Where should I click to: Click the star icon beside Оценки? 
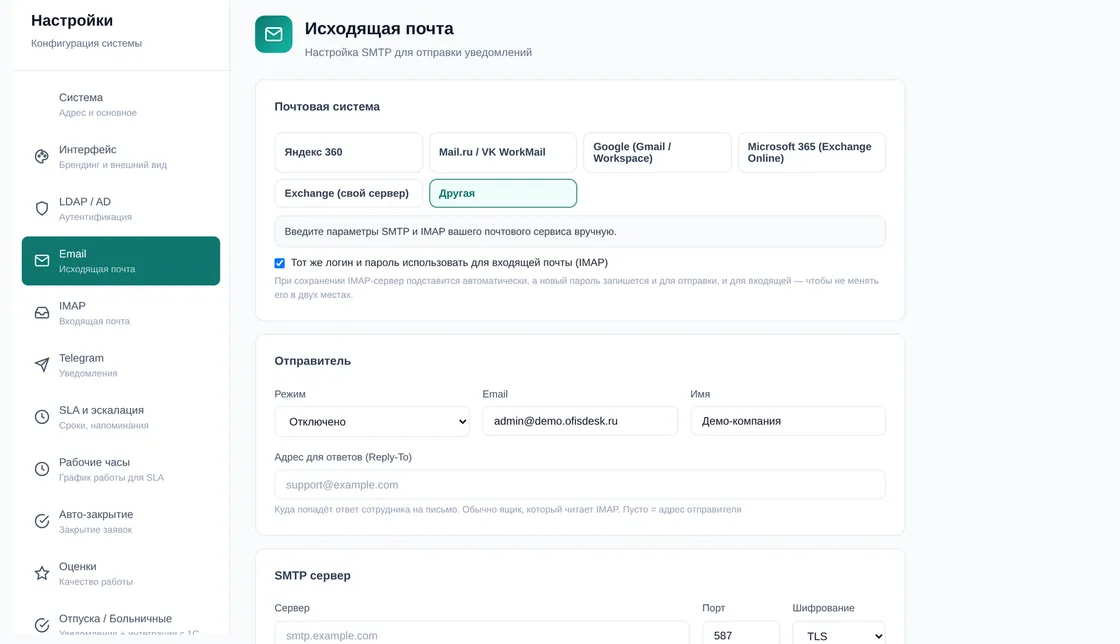[41, 573]
